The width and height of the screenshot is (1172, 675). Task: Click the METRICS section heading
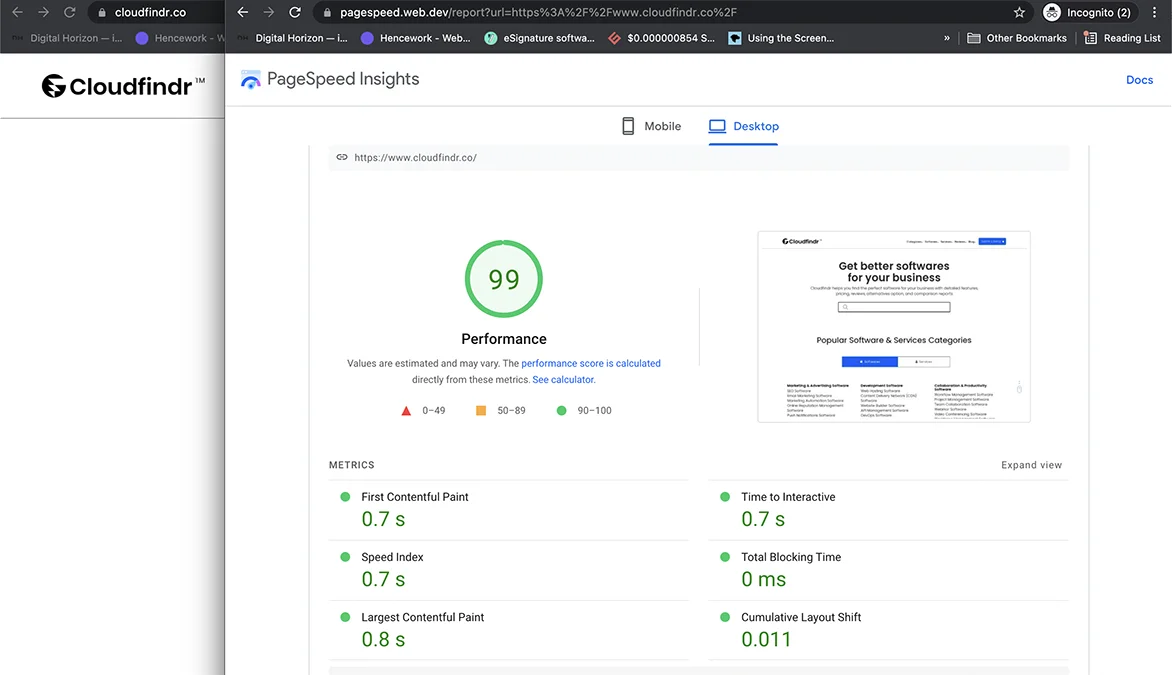tap(351, 465)
